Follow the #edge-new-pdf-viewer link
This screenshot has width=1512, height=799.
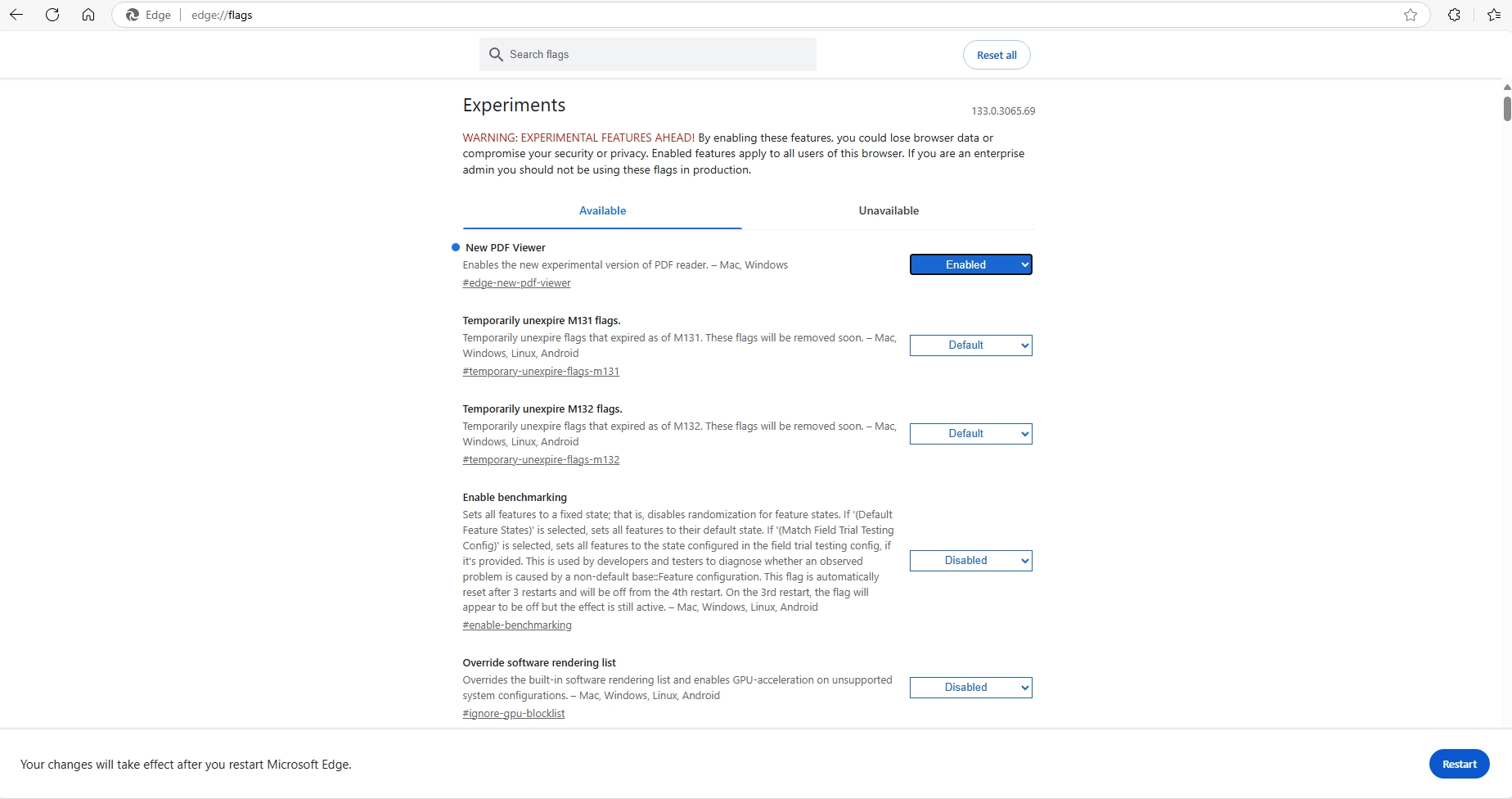tap(515, 282)
